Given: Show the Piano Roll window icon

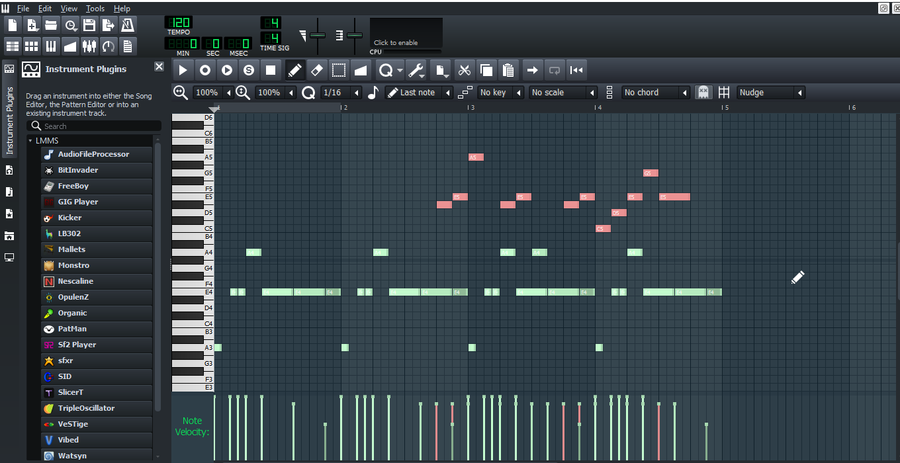Looking at the screenshot, I should [51, 46].
